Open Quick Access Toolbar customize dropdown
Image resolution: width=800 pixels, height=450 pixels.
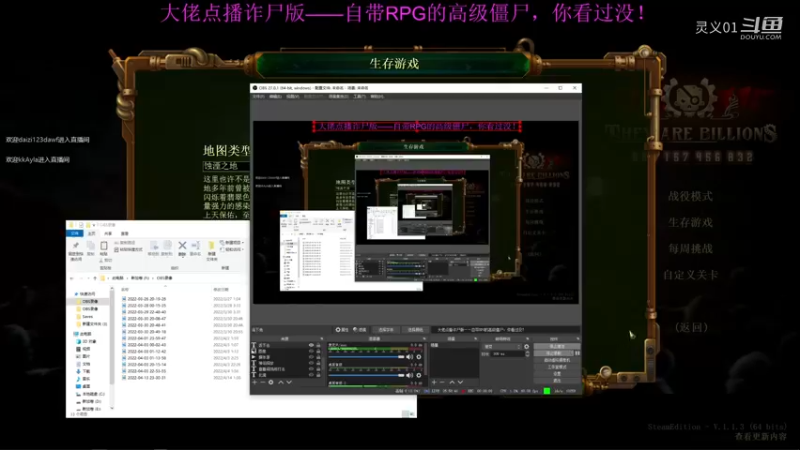pyautogui.click(x=94, y=225)
